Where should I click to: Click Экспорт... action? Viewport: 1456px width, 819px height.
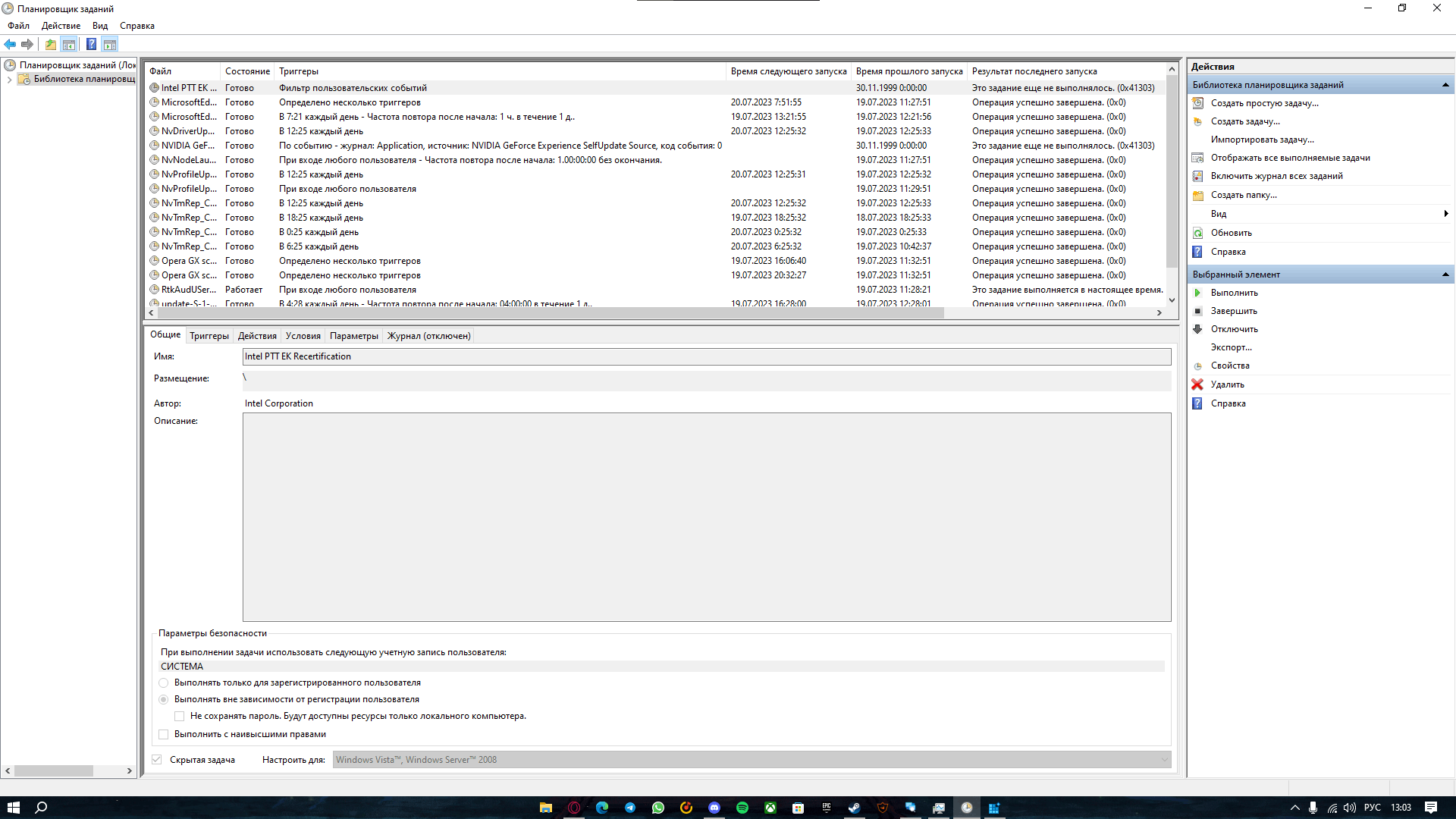click(x=1231, y=347)
